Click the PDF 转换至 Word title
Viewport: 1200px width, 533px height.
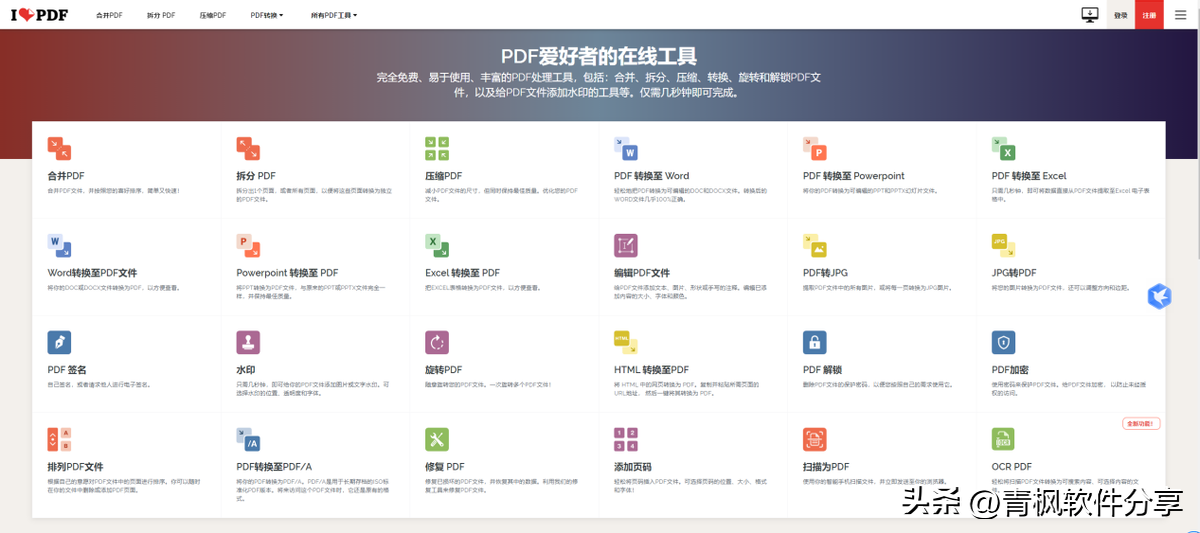point(651,176)
